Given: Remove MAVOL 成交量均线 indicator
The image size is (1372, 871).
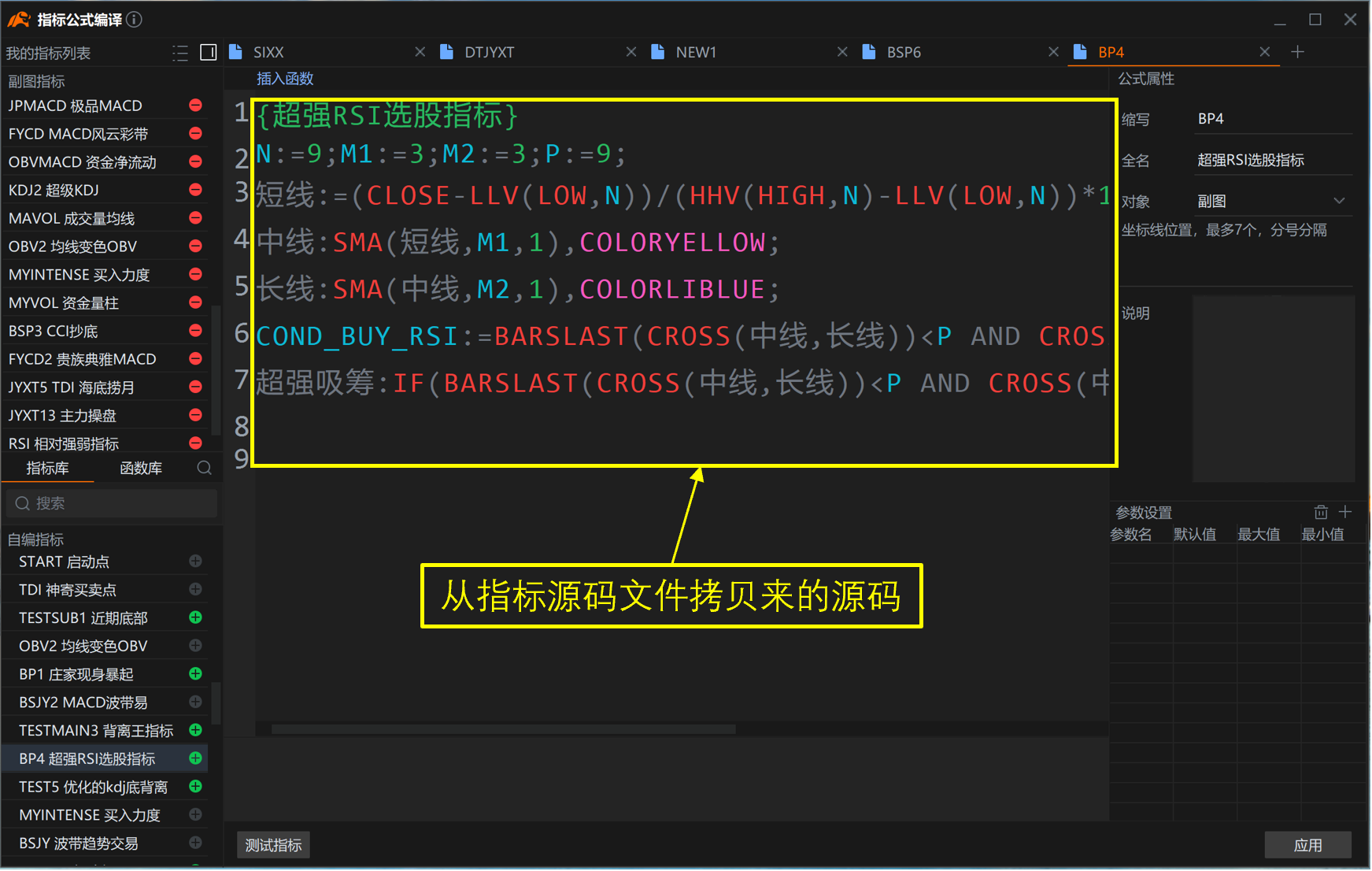Looking at the screenshot, I should [x=195, y=218].
